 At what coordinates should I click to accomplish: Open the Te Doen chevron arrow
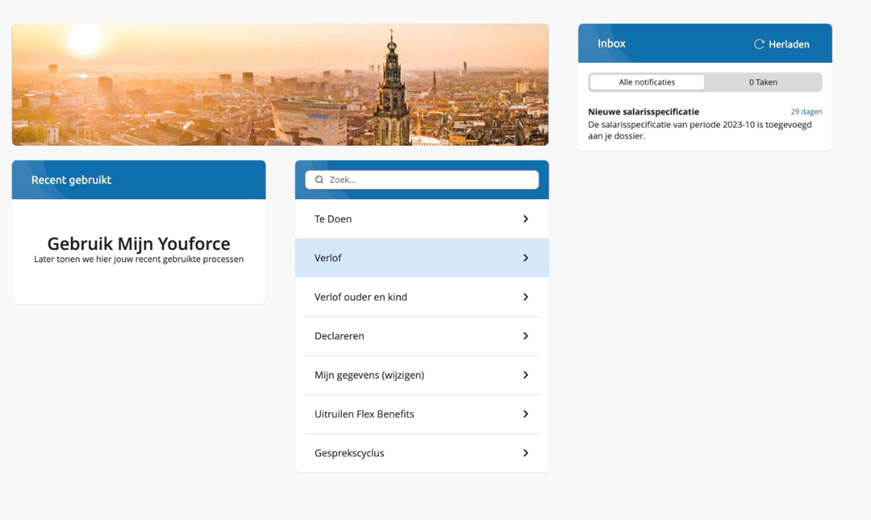click(525, 219)
